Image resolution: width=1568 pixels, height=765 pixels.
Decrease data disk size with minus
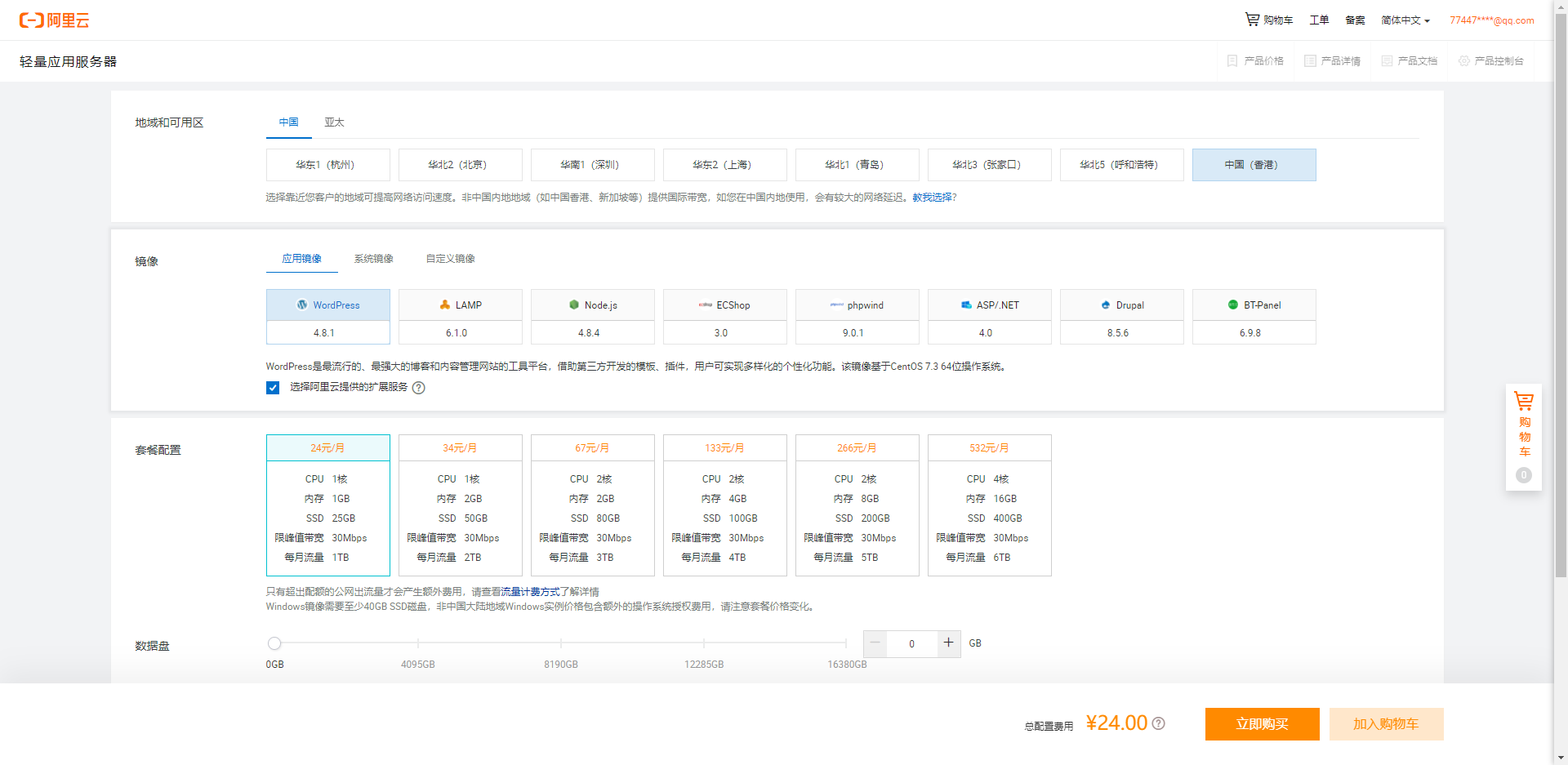click(x=875, y=643)
